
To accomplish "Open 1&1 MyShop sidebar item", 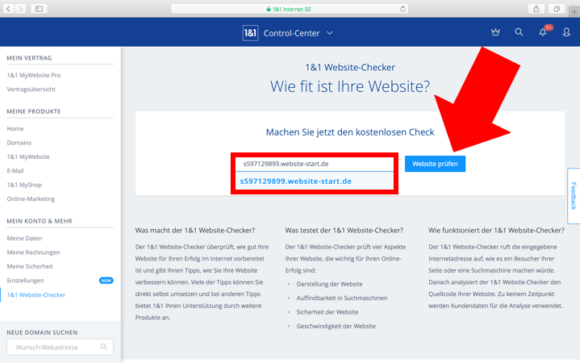I will pyautogui.click(x=24, y=185).
